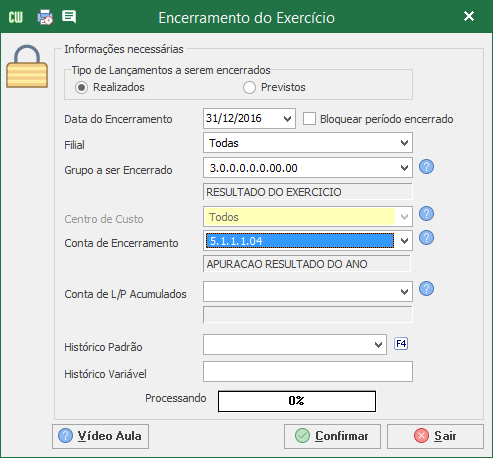Show help icon beside Centro de Custo

[x=426, y=214]
